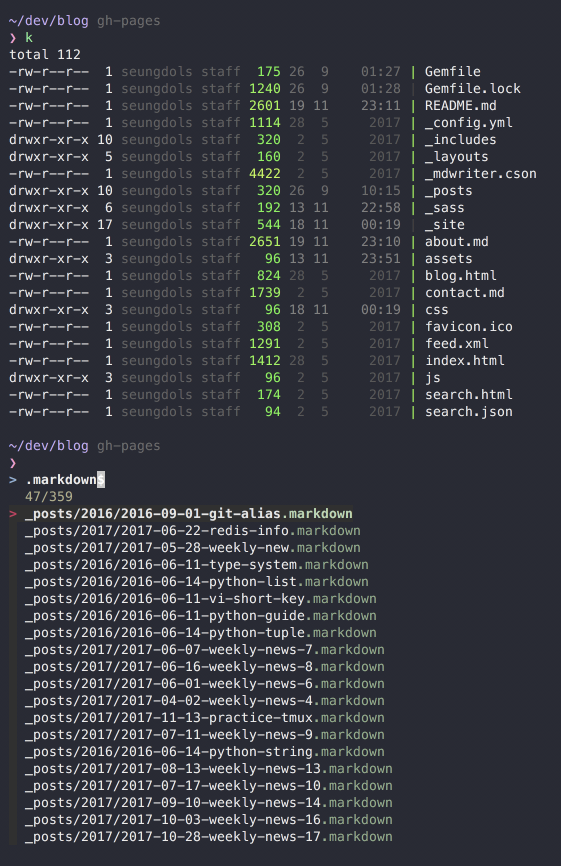This screenshot has width=561, height=866.
Task: Pick the 2017-11-13-practice-tmux.markdown entry
Action: 205,718
